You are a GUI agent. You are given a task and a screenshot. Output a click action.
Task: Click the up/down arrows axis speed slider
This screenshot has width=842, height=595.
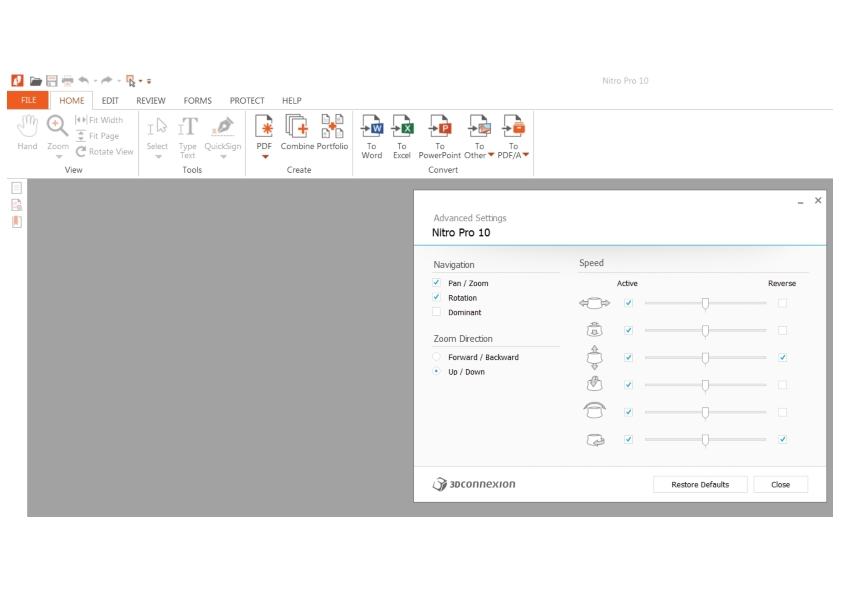coord(705,358)
